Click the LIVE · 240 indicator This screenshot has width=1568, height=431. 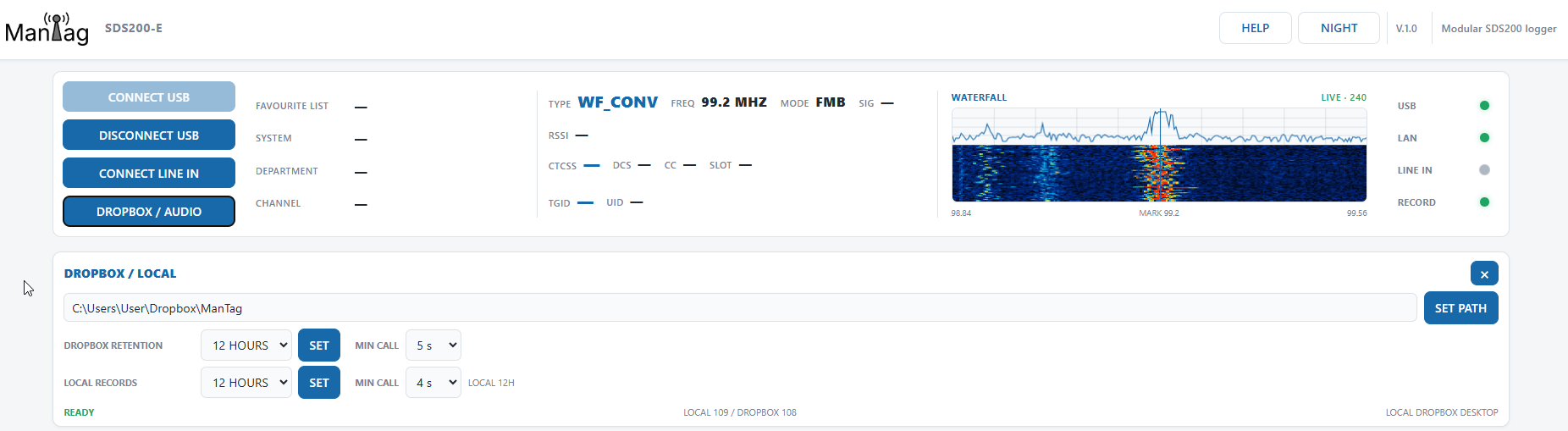1344,97
